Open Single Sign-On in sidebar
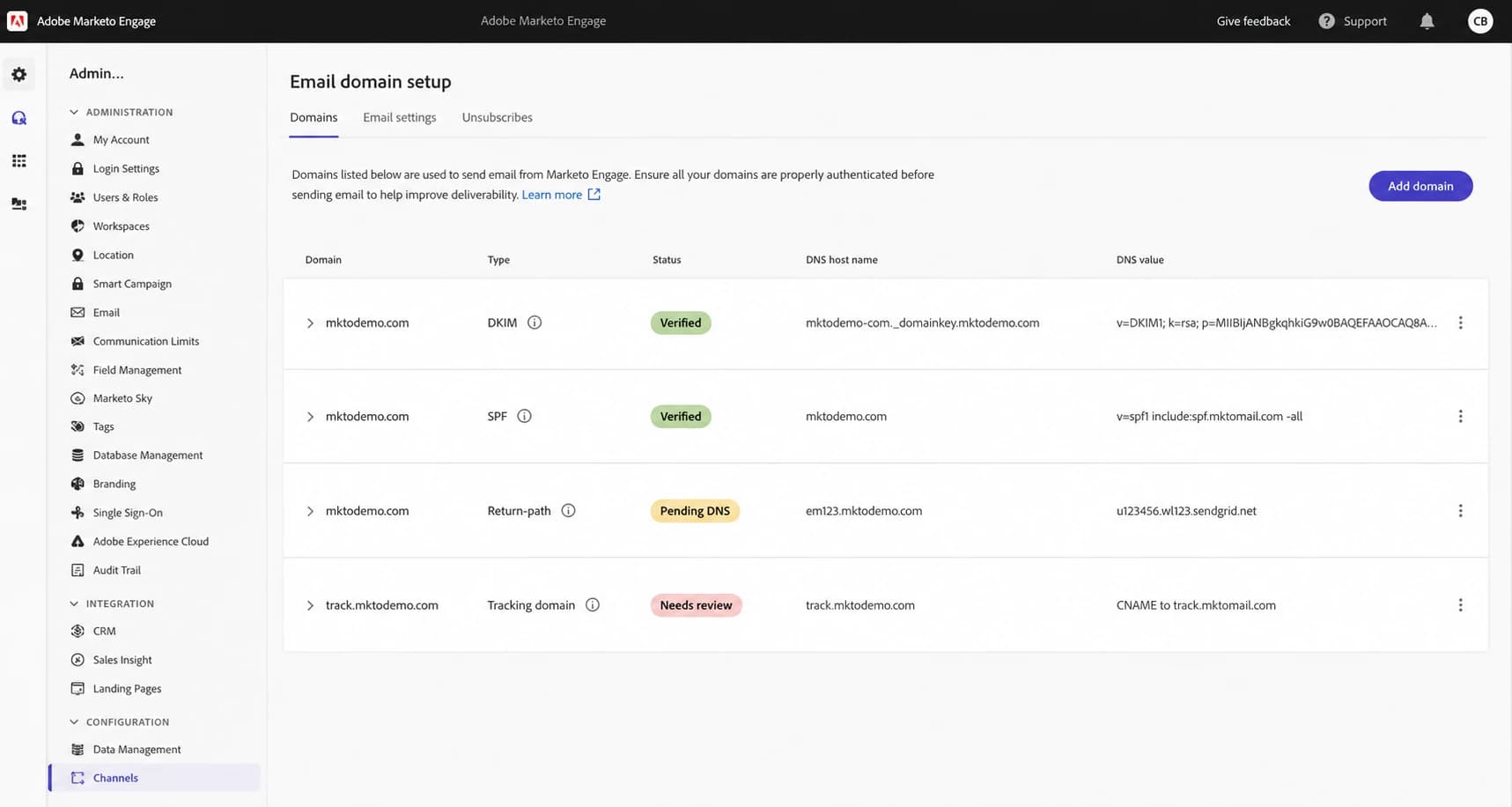1512x807 pixels. [x=128, y=512]
